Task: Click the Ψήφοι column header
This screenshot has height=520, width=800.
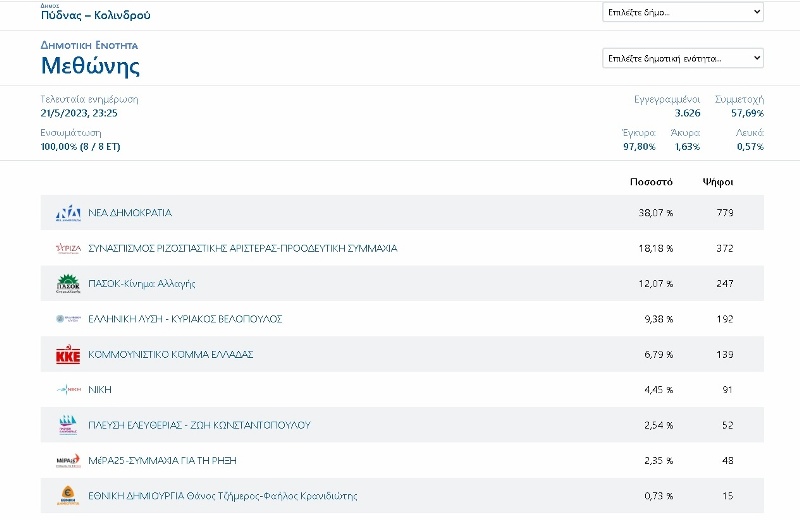Action: pyautogui.click(x=718, y=182)
